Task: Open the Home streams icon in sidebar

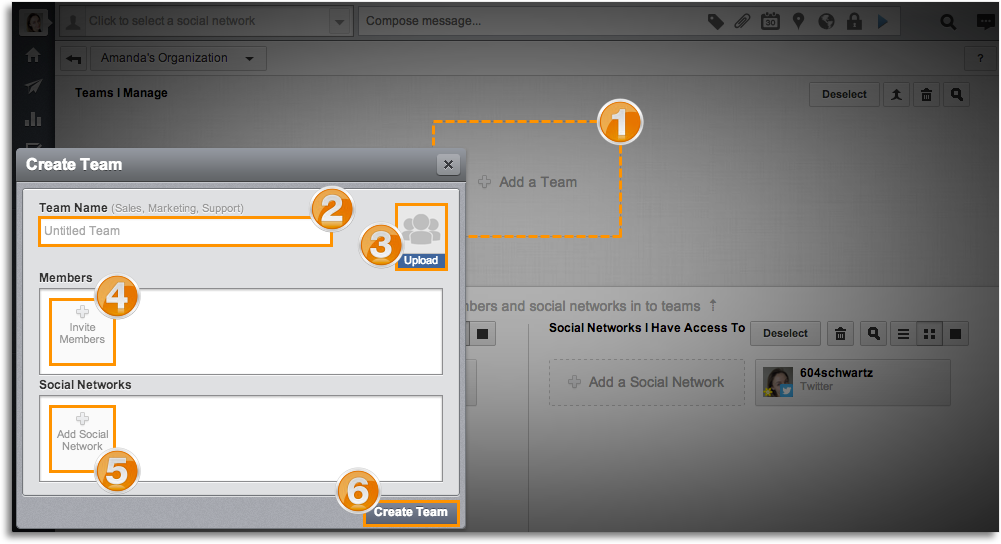Action: click(33, 56)
